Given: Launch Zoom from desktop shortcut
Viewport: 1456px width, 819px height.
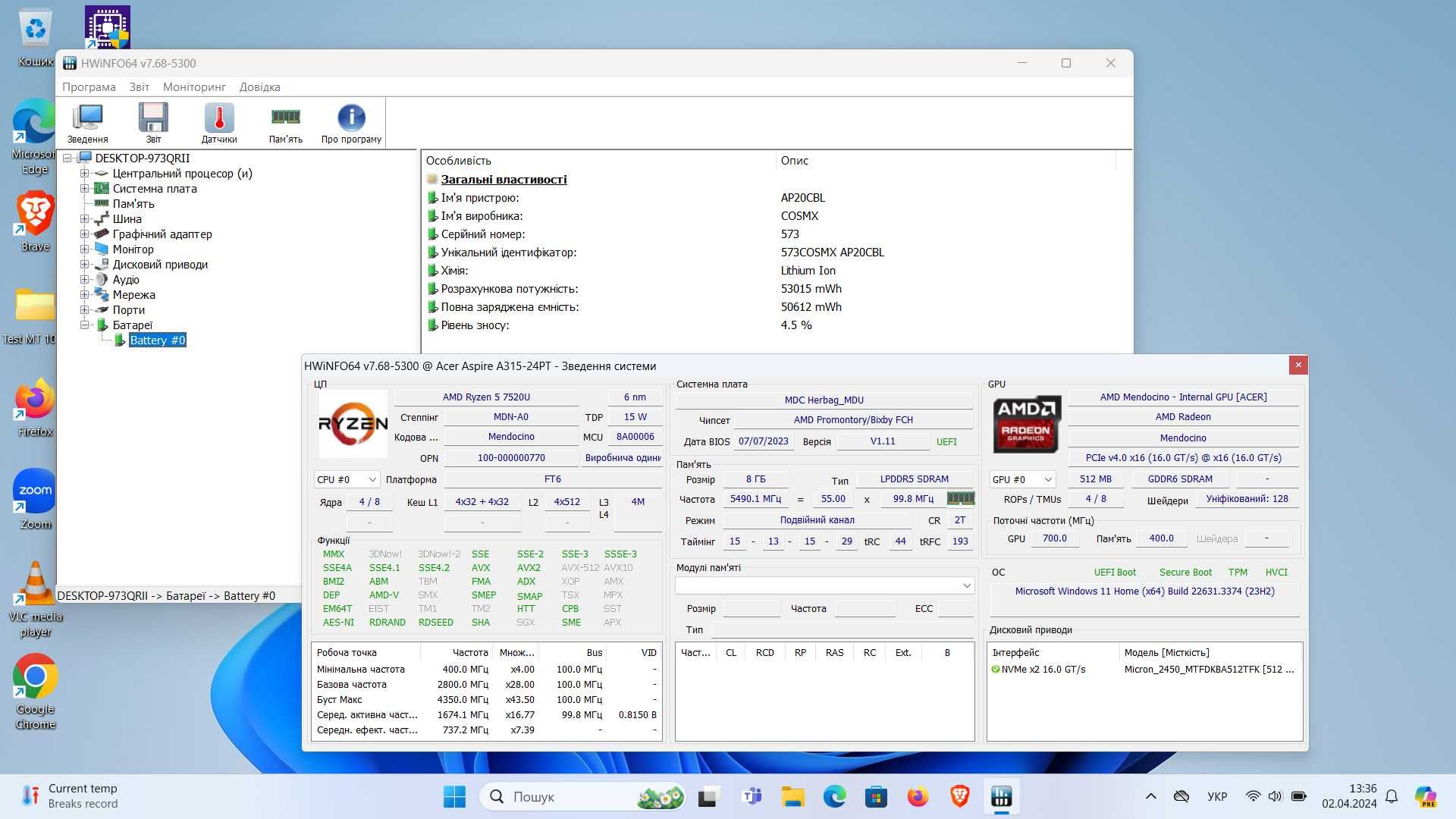Looking at the screenshot, I should [35, 499].
